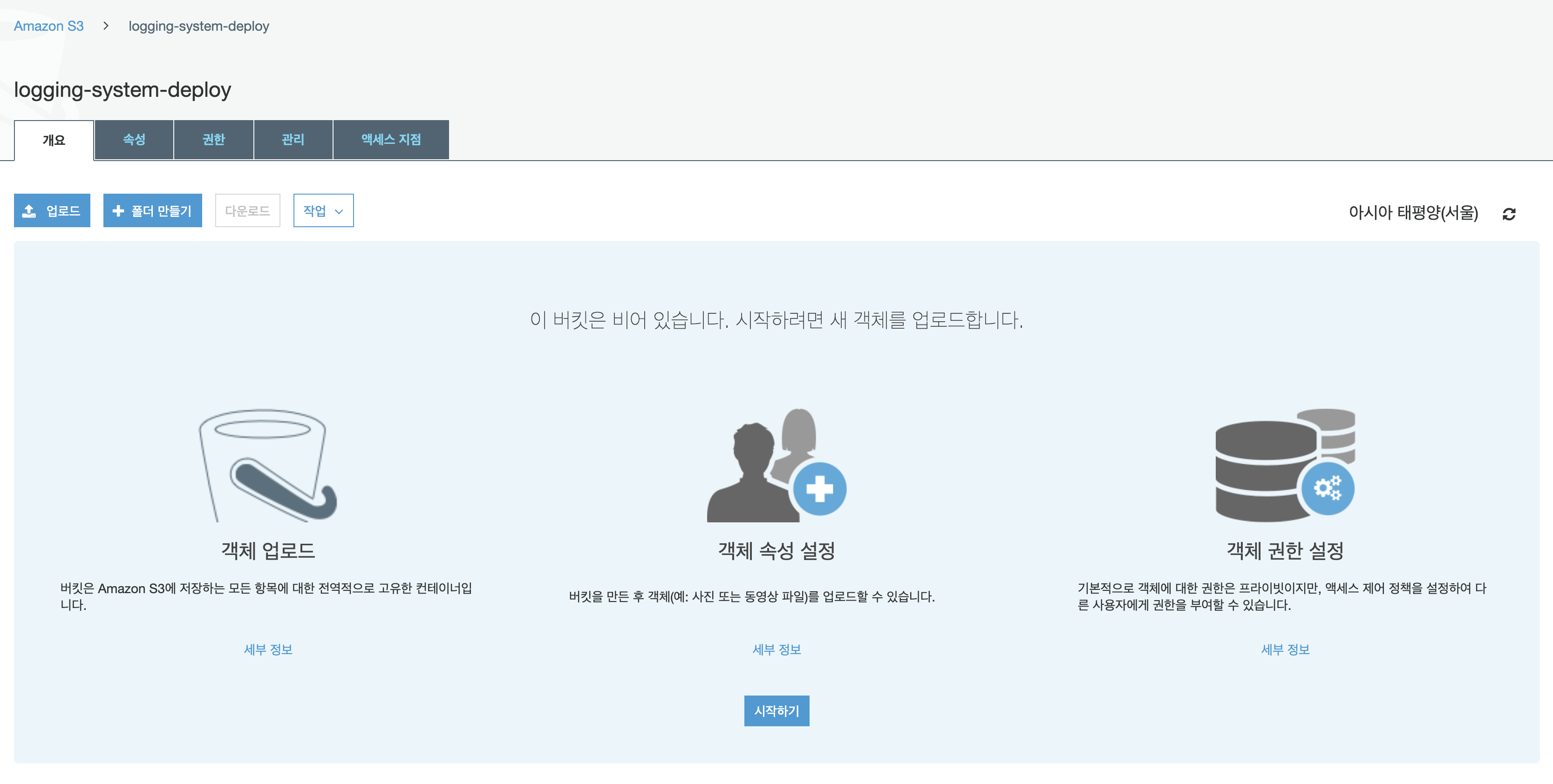Open the 권한 permissions tab

click(213, 140)
